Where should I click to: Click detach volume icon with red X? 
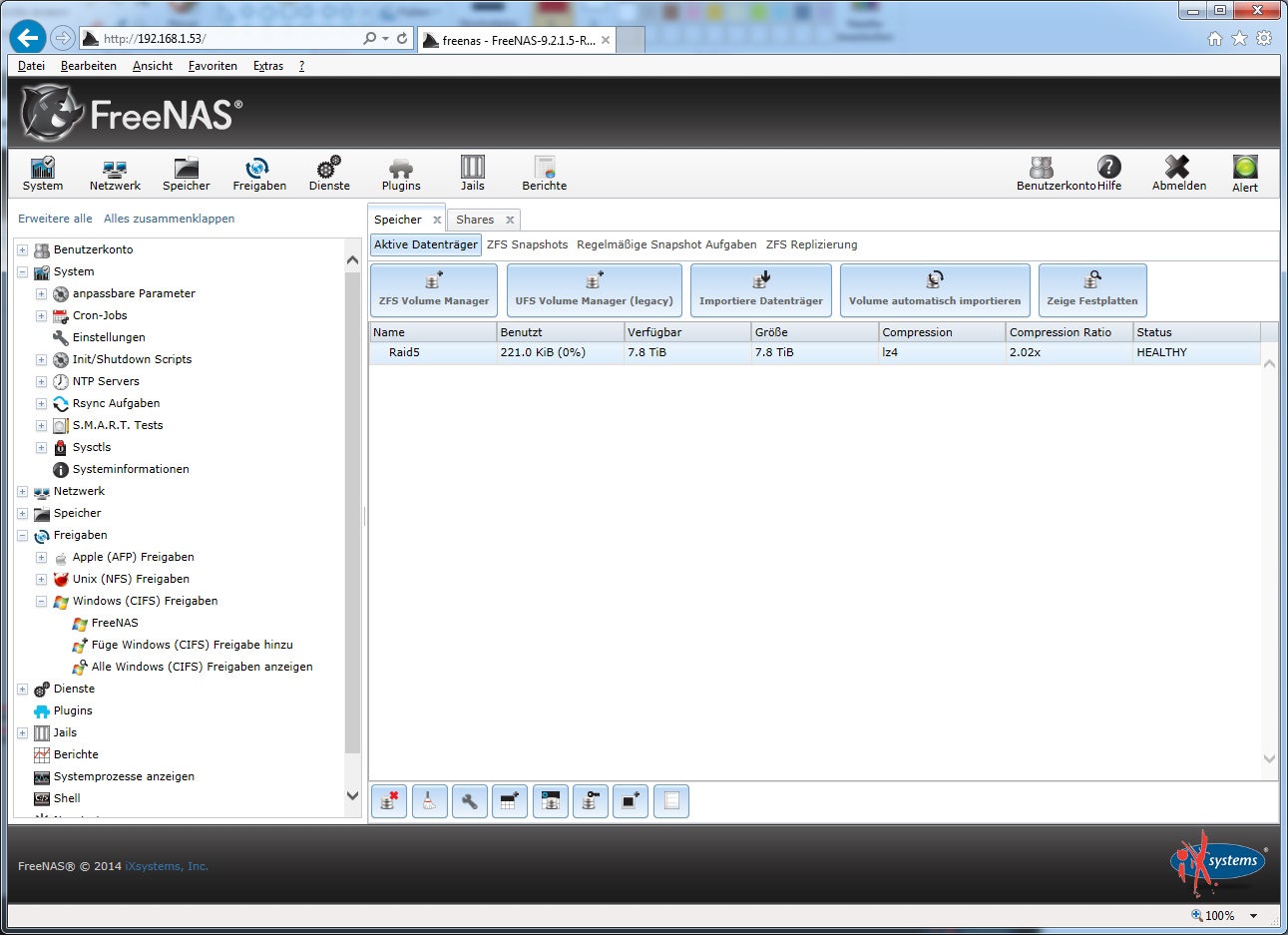389,801
